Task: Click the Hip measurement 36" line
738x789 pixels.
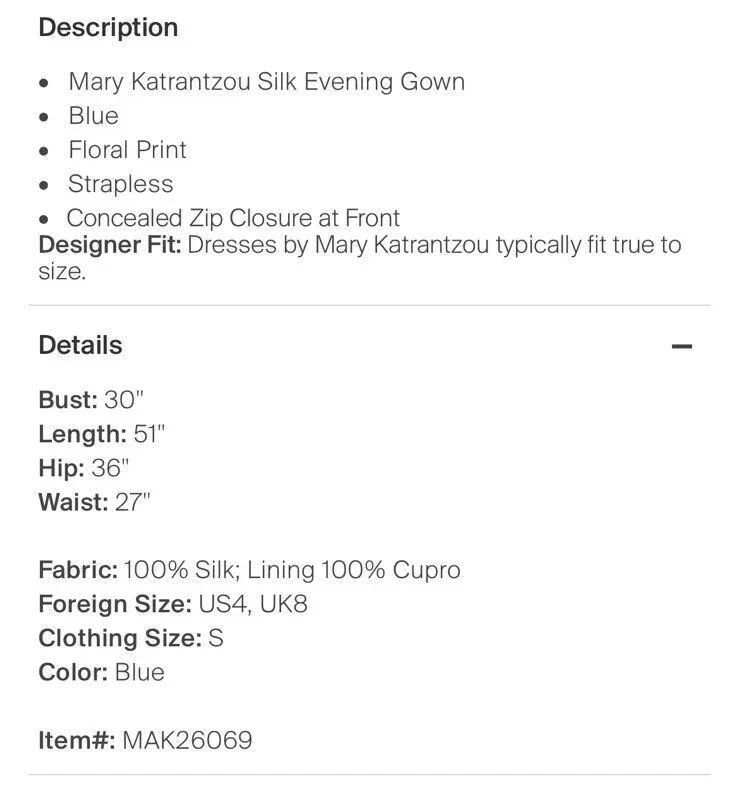Action: (84, 467)
